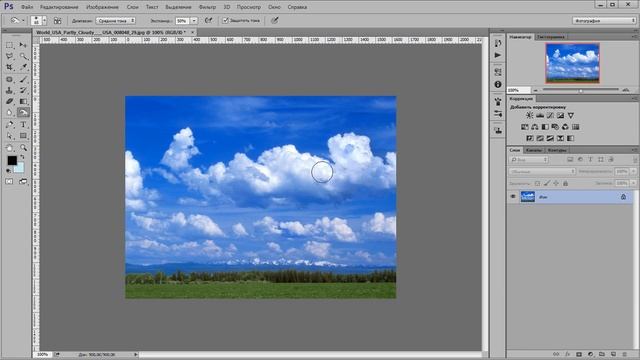Open the History panel icon

pos(498,43)
